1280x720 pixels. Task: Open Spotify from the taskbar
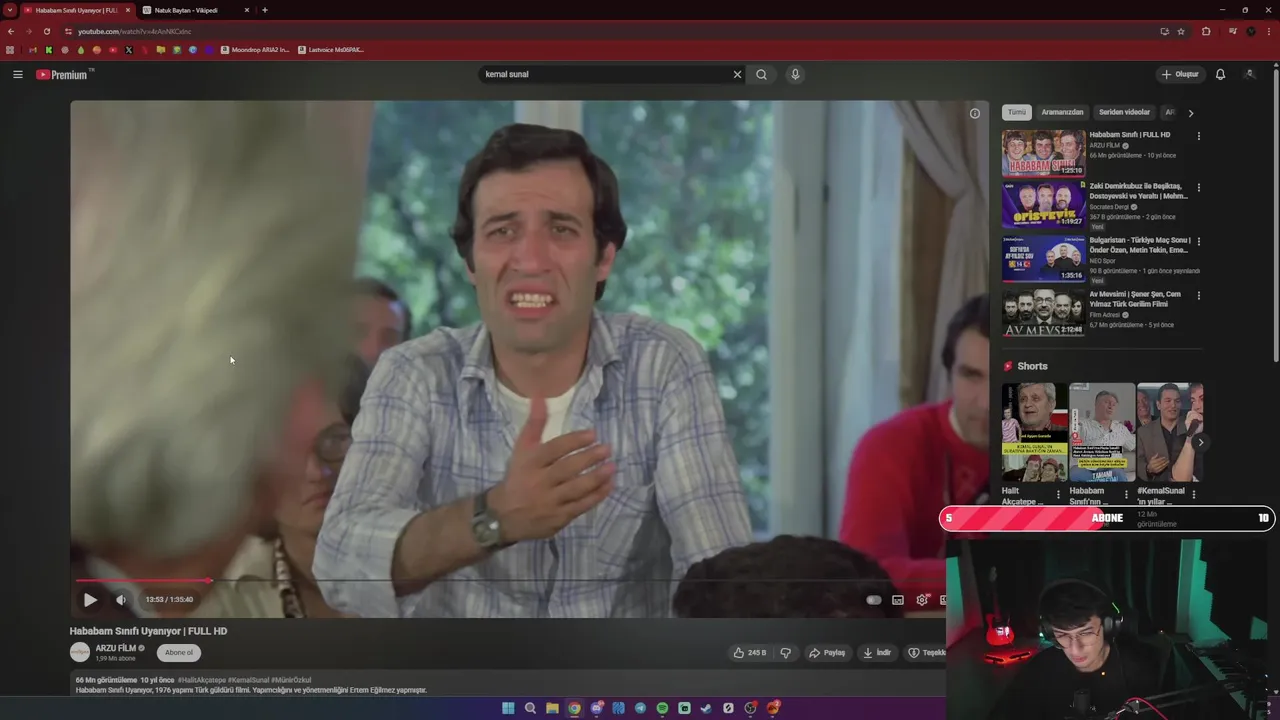pyautogui.click(x=662, y=708)
